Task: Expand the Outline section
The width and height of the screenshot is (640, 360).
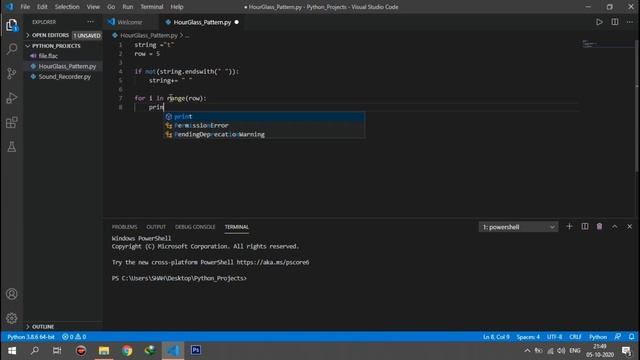Action: click(43, 327)
